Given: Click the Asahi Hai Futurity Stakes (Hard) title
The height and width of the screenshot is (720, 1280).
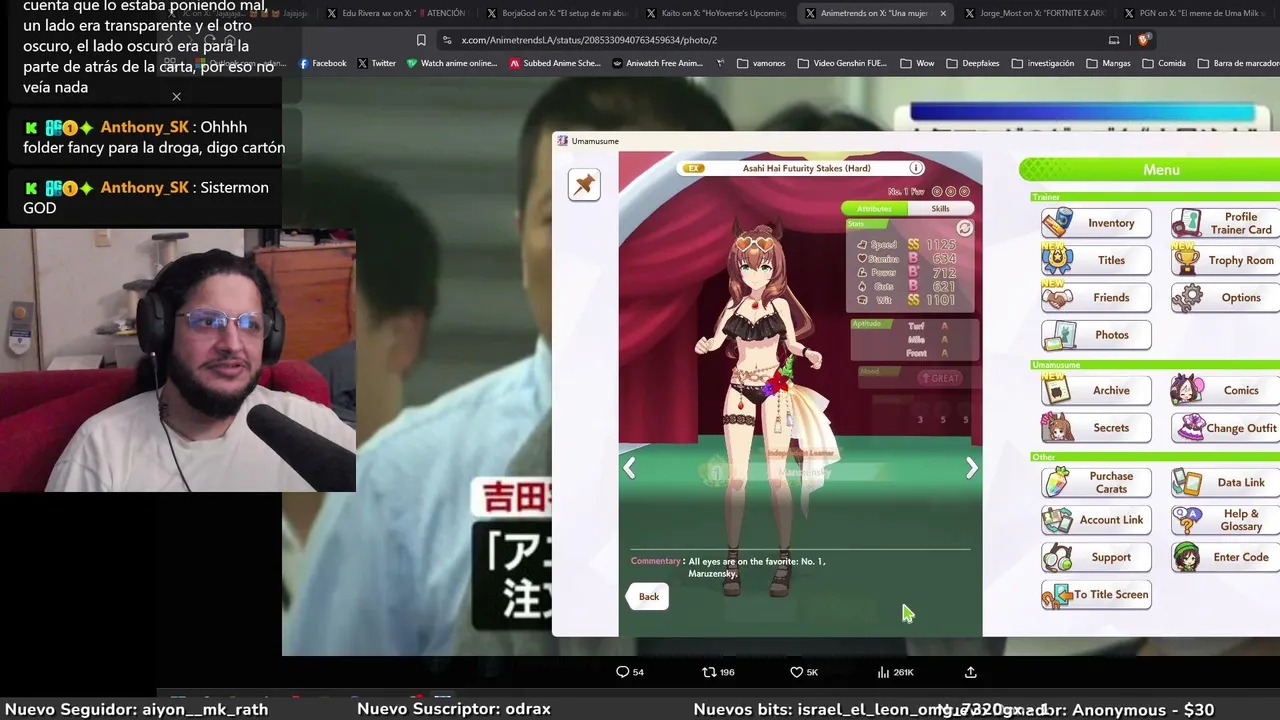Looking at the screenshot, I should (806, 168).
